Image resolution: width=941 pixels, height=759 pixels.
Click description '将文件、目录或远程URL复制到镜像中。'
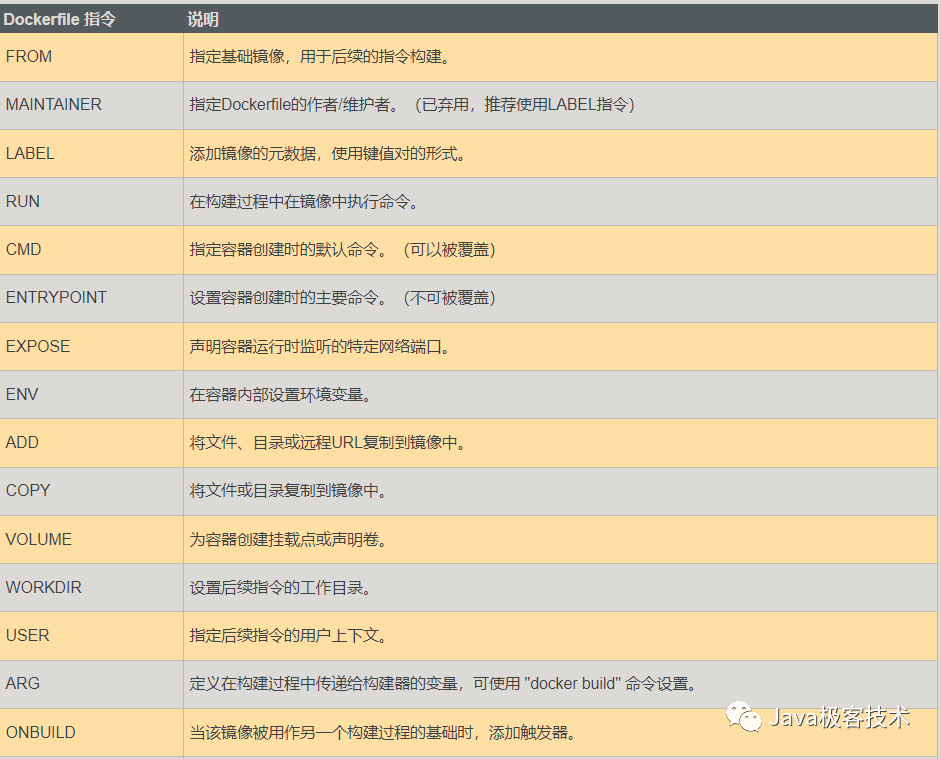pyautogui.click(x=328, y=443)
